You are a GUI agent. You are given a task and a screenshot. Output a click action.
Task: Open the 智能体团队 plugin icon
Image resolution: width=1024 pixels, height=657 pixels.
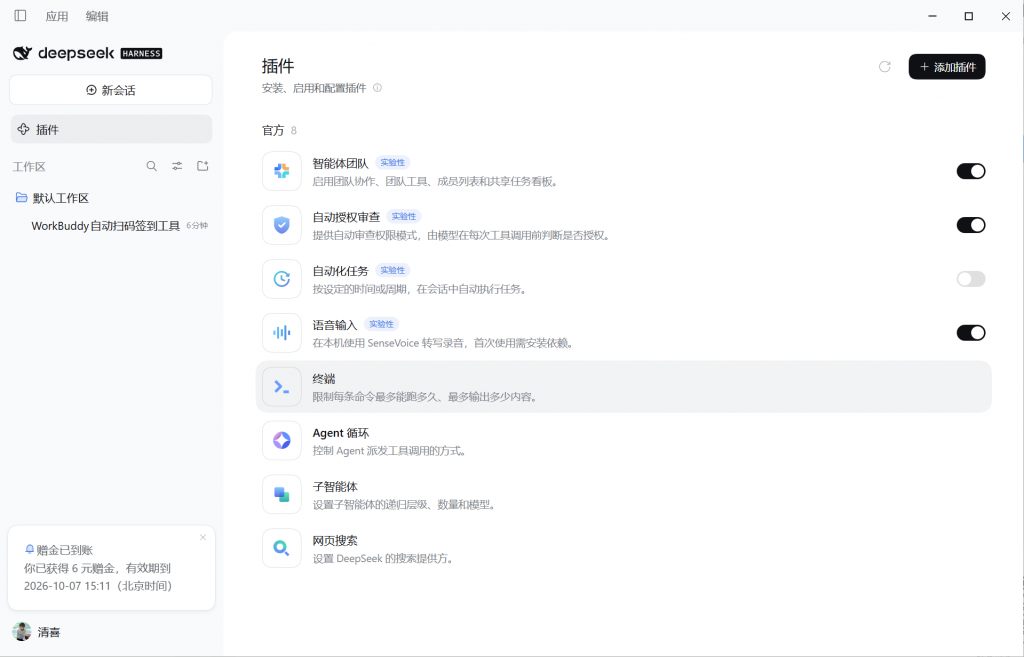[281, 171]
